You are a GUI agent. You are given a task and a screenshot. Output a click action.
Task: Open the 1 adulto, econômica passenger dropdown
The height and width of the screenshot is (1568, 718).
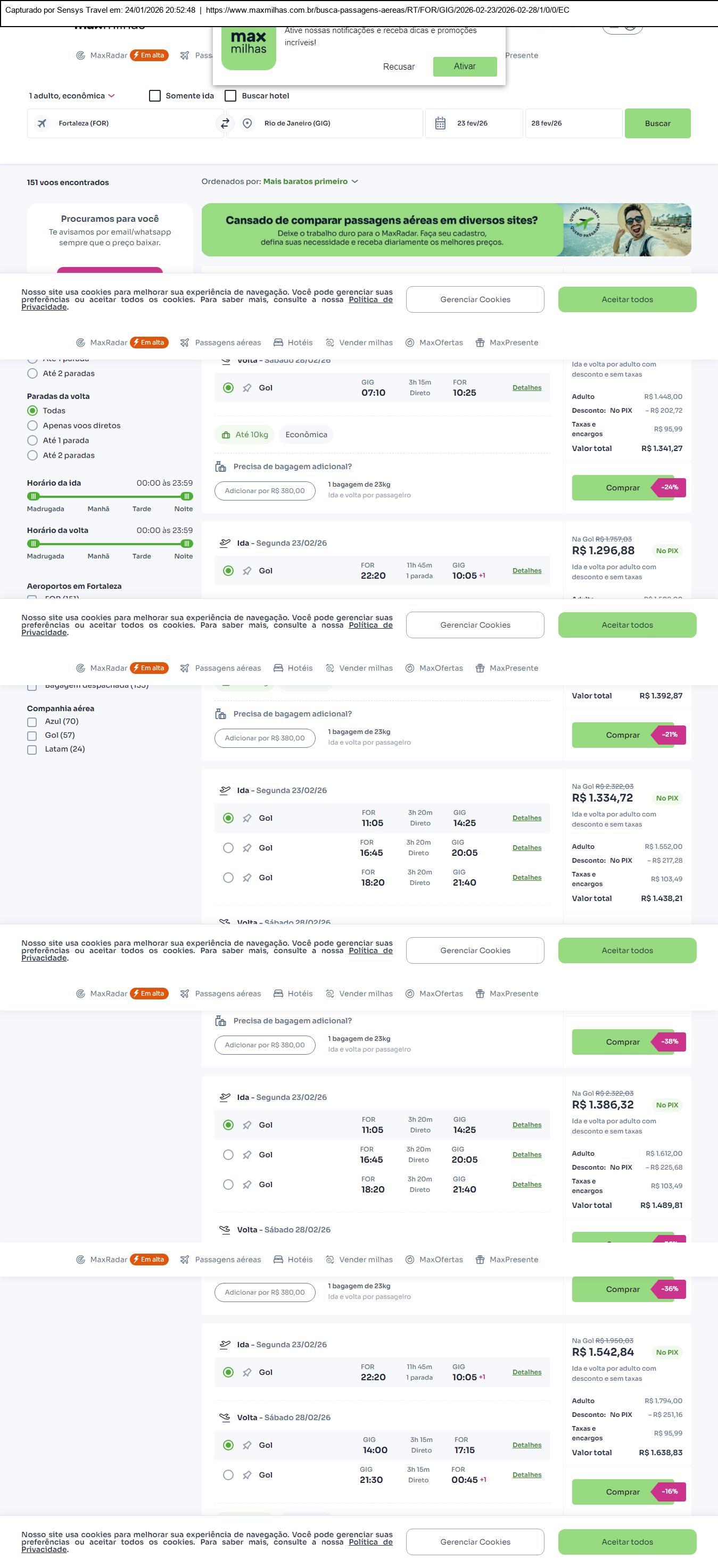[x=72, y=96]
